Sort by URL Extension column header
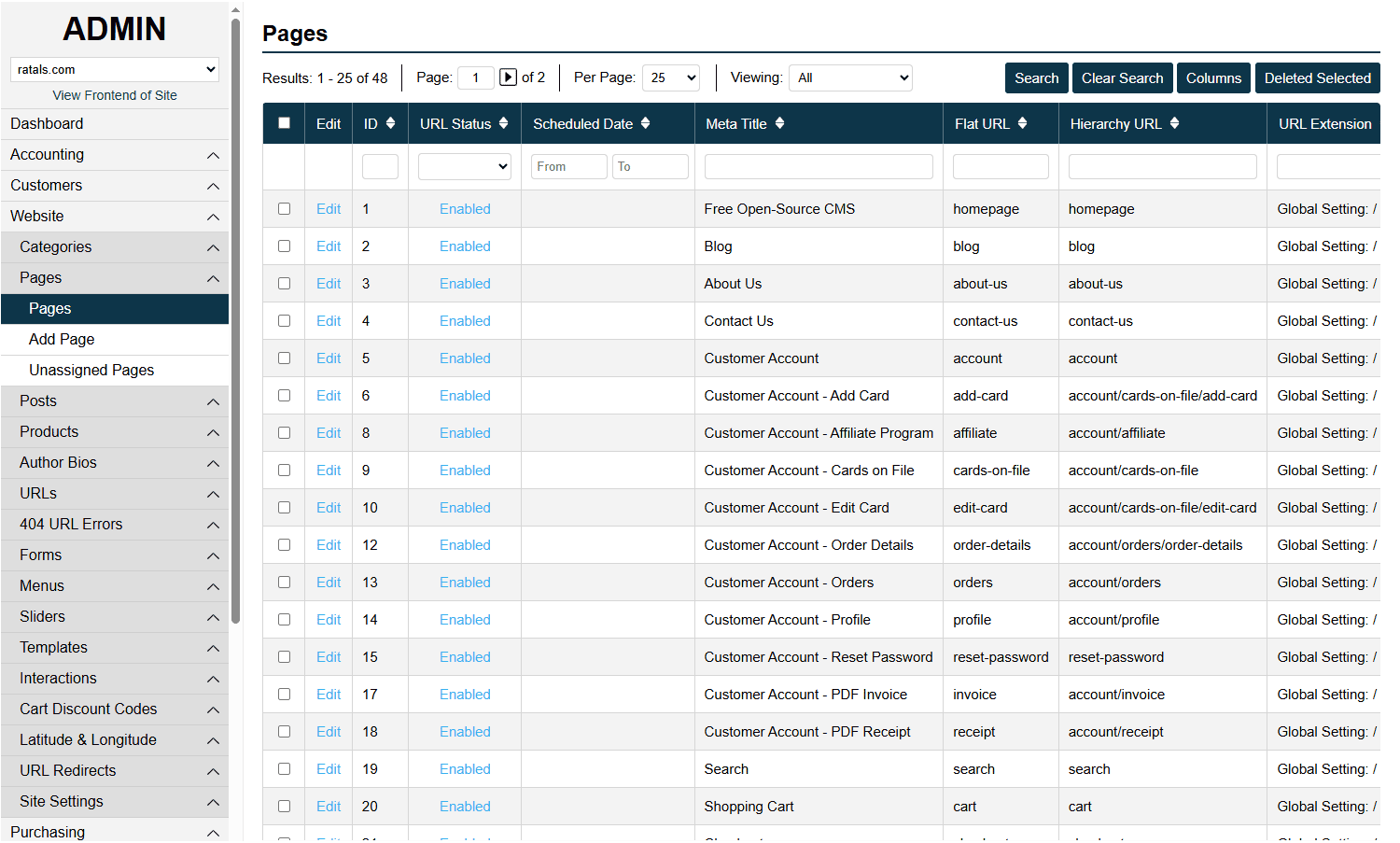This screenshot has height=843, width=1400. point(1324,123)
